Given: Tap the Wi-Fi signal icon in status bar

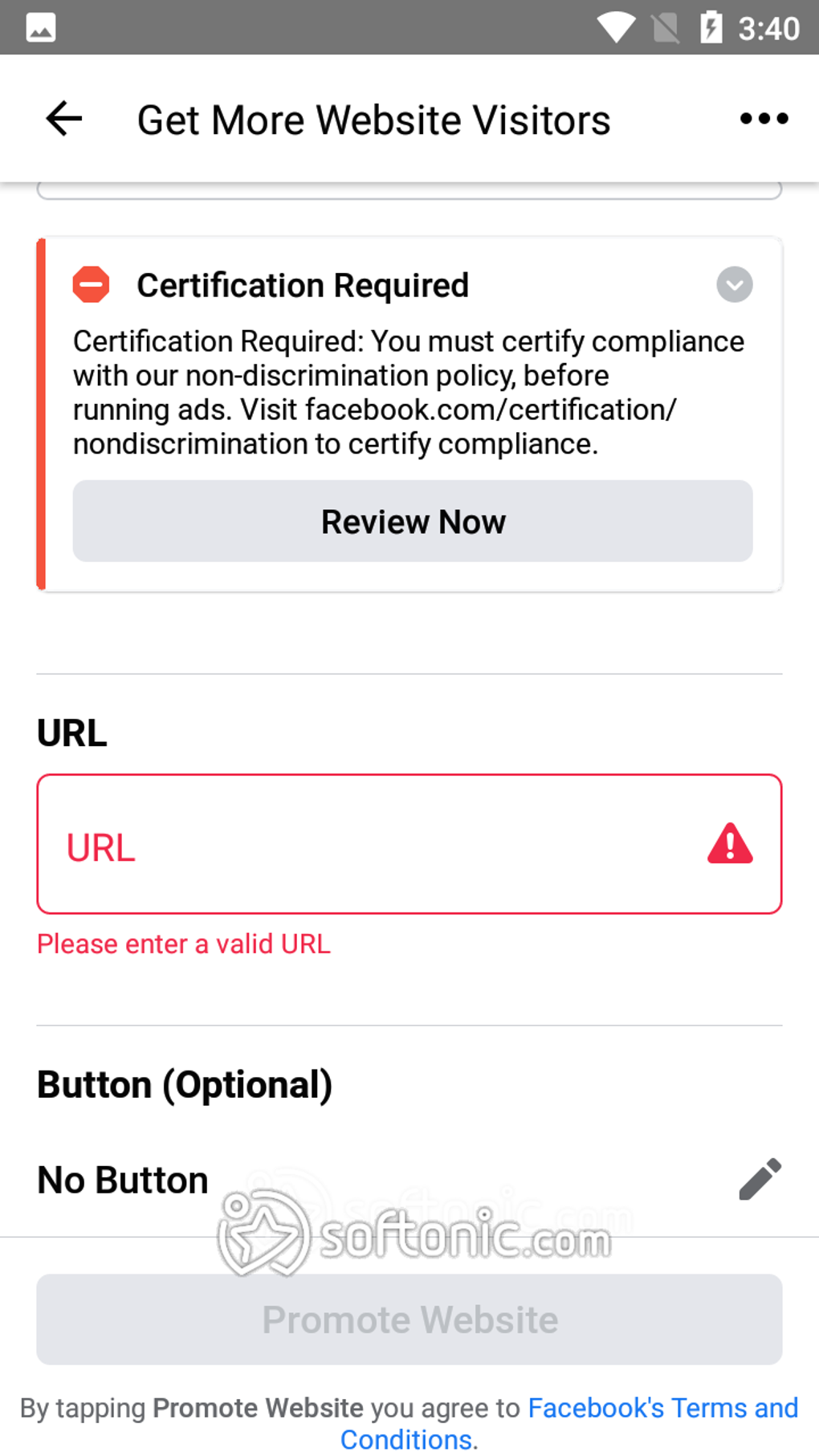Looking at the screenshot, I should 617,27.
